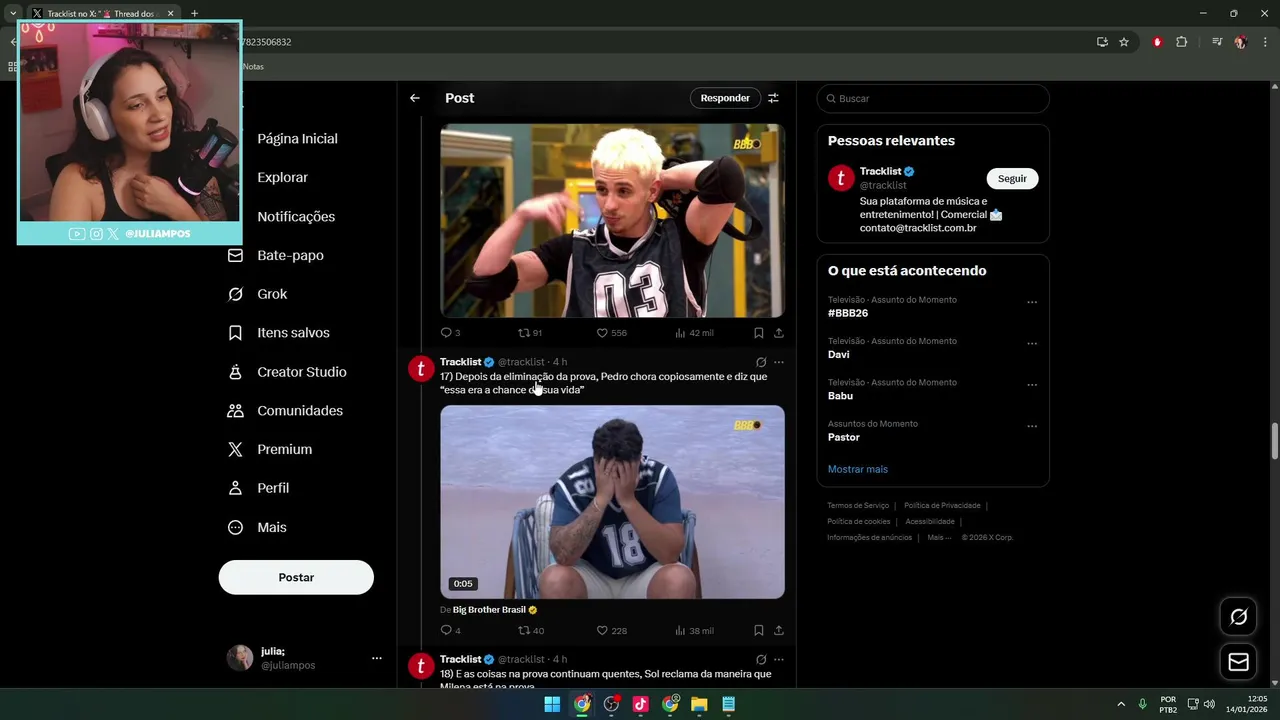Open Política de Privacidade link
The image size is (1280, 720).
942,506
